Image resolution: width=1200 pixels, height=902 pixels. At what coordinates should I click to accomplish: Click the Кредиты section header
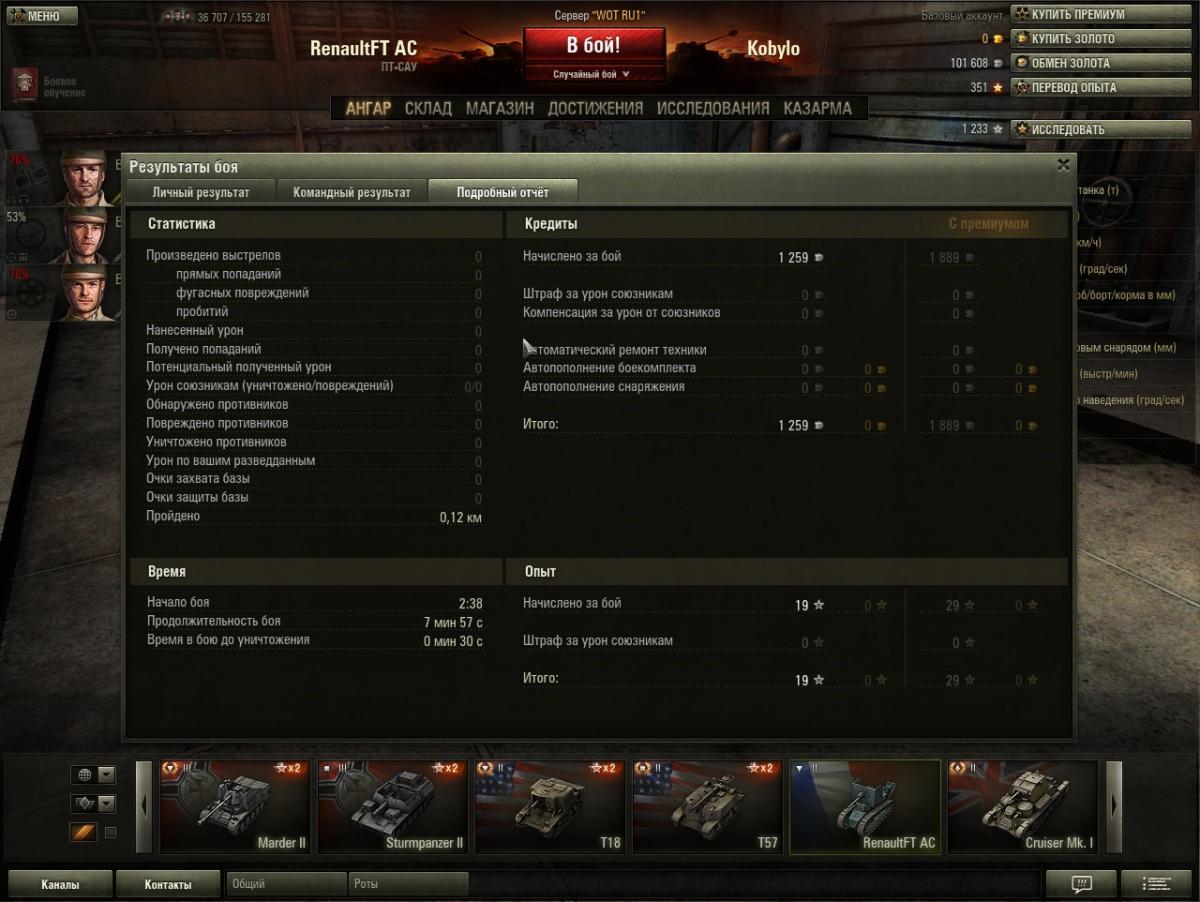click(x=551, y=224)
